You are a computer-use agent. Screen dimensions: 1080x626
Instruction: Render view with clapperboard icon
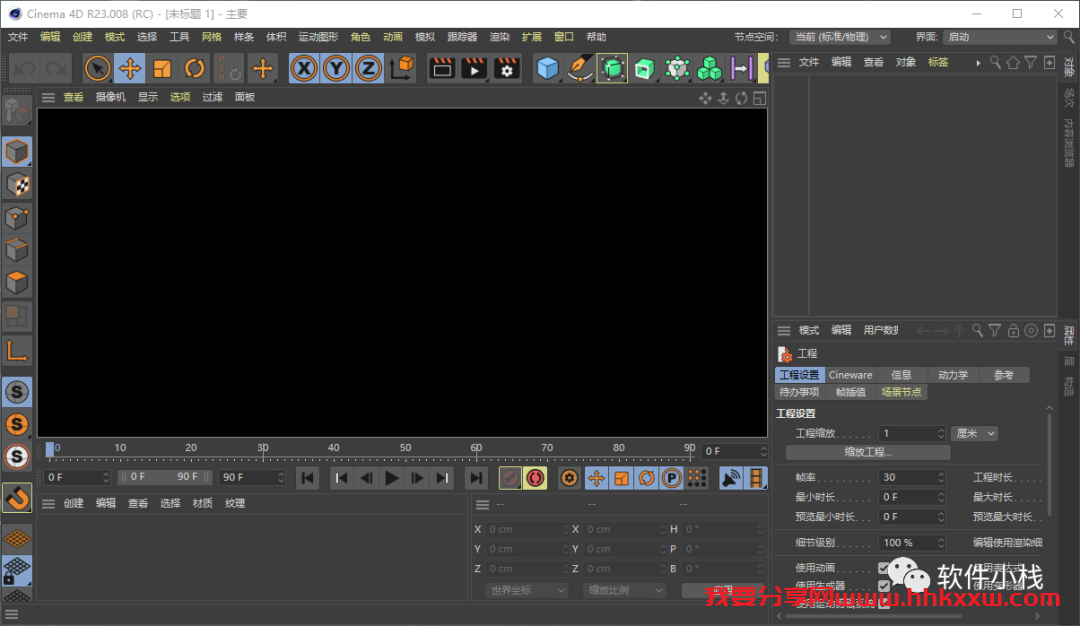(x=442, y=68)
